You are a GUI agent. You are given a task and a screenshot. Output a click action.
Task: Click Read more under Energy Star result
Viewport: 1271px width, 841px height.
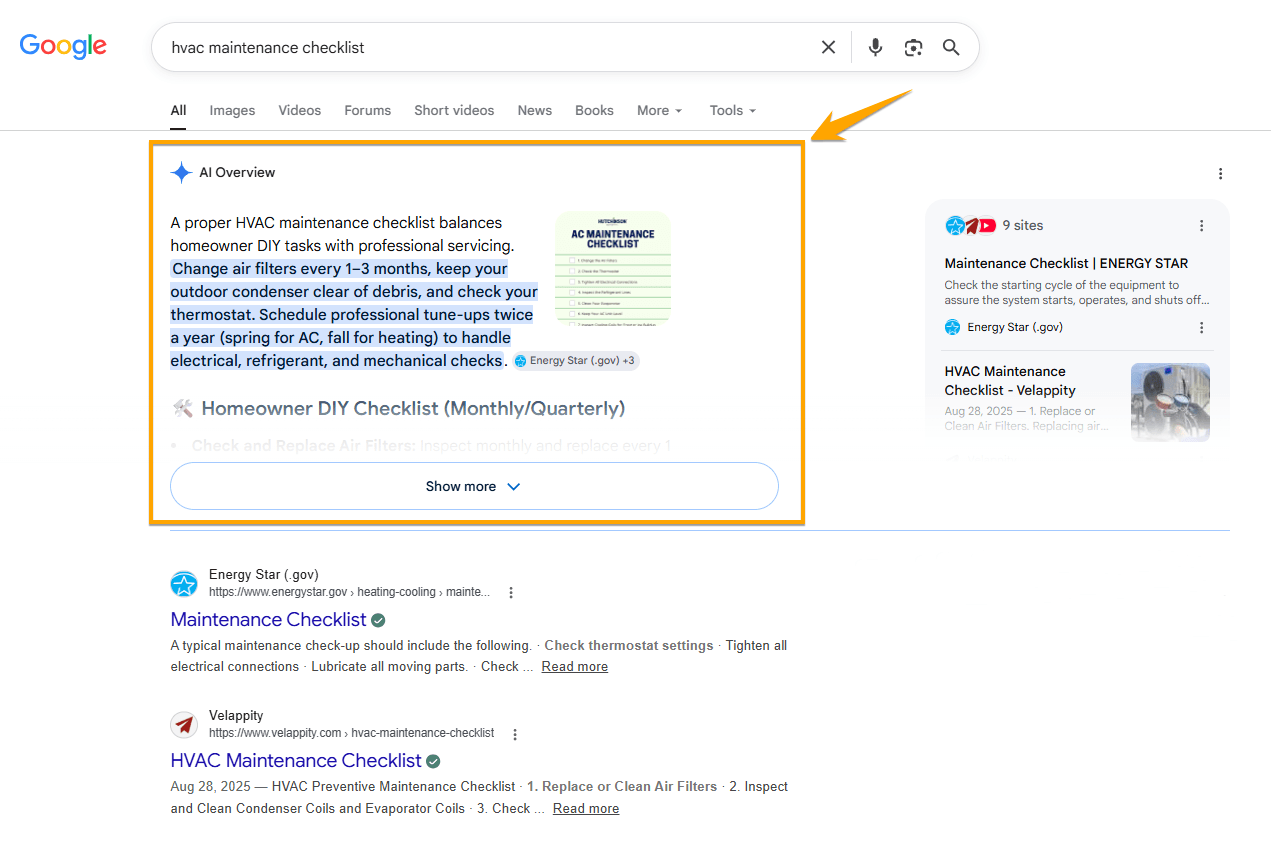point(575,667)
